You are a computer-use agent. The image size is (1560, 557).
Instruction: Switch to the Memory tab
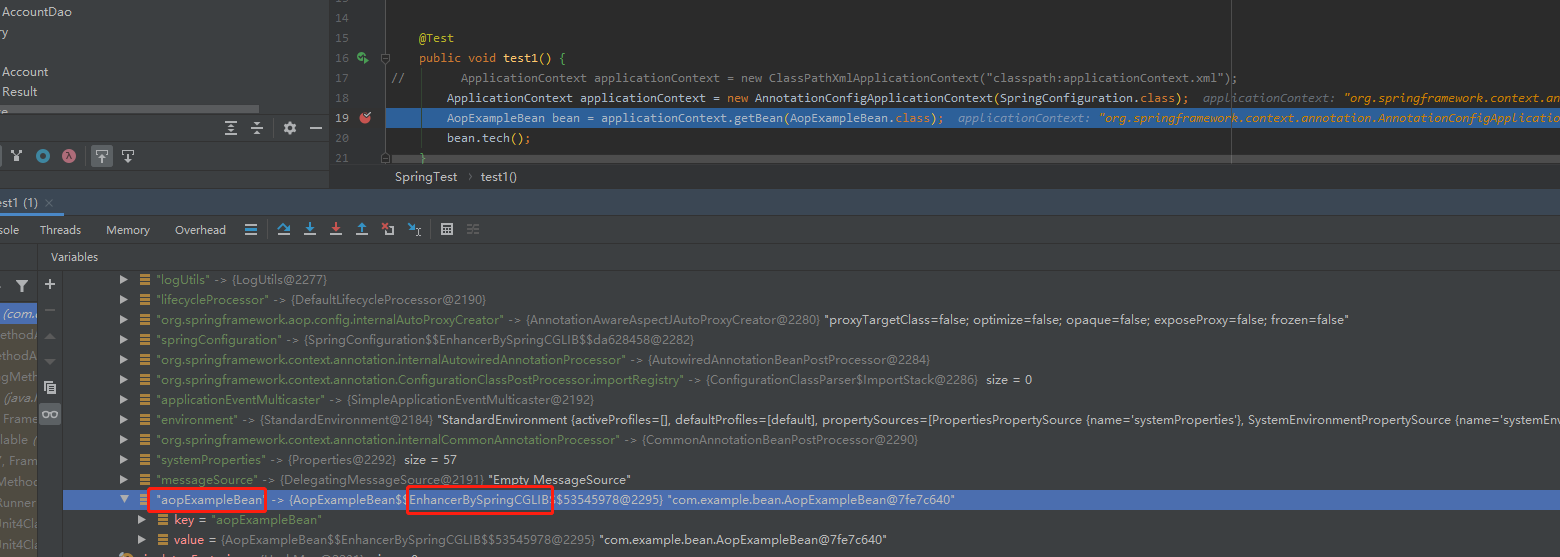128,230
